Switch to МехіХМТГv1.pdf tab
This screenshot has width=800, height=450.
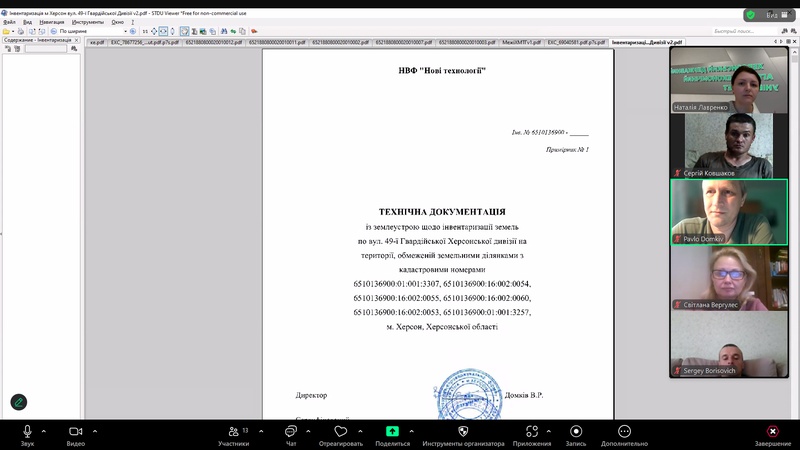click(521, 42)
